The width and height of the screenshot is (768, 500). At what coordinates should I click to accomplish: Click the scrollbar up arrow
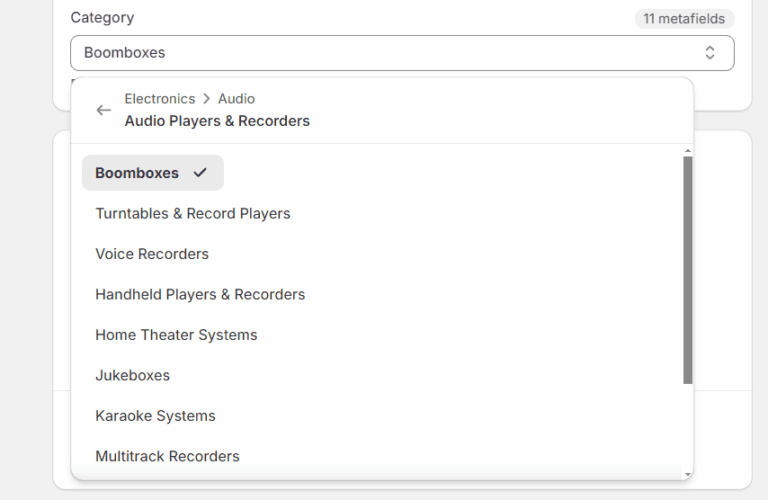687,151
